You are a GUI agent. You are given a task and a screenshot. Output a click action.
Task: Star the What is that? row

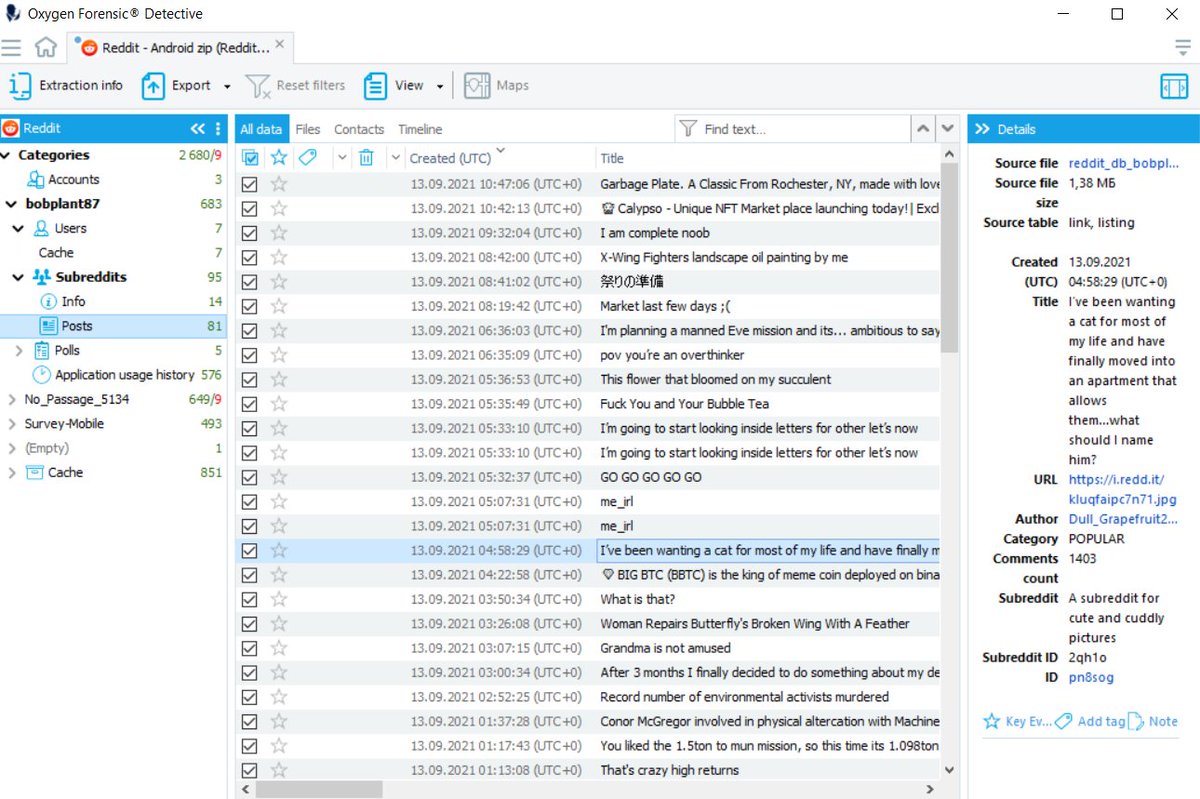[x=279, y=599]
